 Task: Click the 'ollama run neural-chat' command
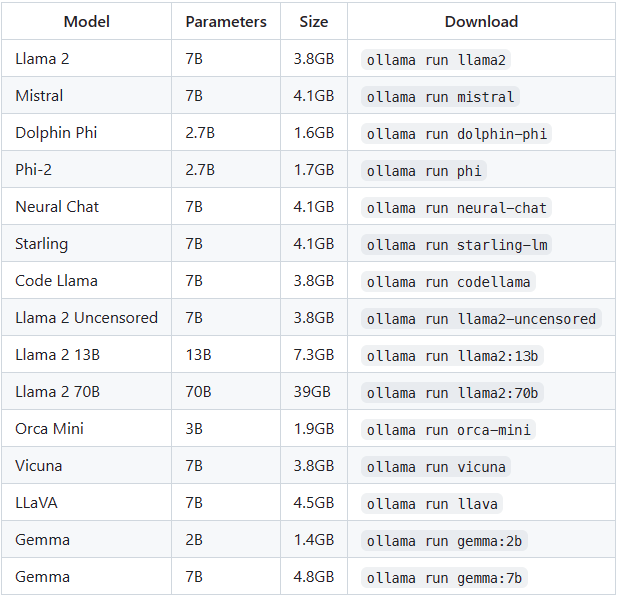click(x=457, y=208)
